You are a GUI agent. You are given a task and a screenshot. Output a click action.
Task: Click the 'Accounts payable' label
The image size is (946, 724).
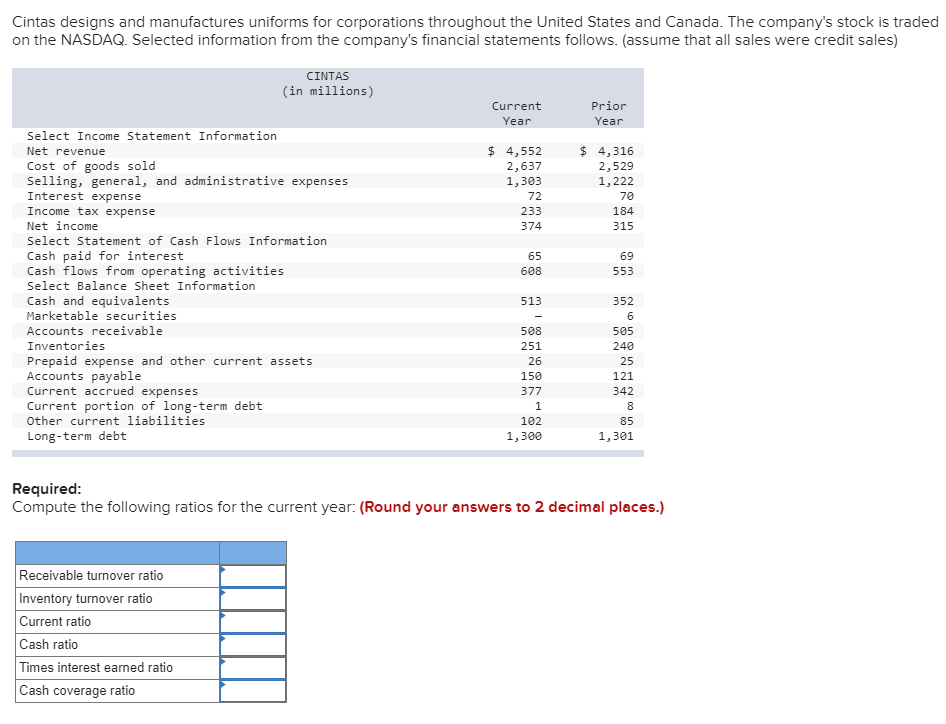coord(84,376)
